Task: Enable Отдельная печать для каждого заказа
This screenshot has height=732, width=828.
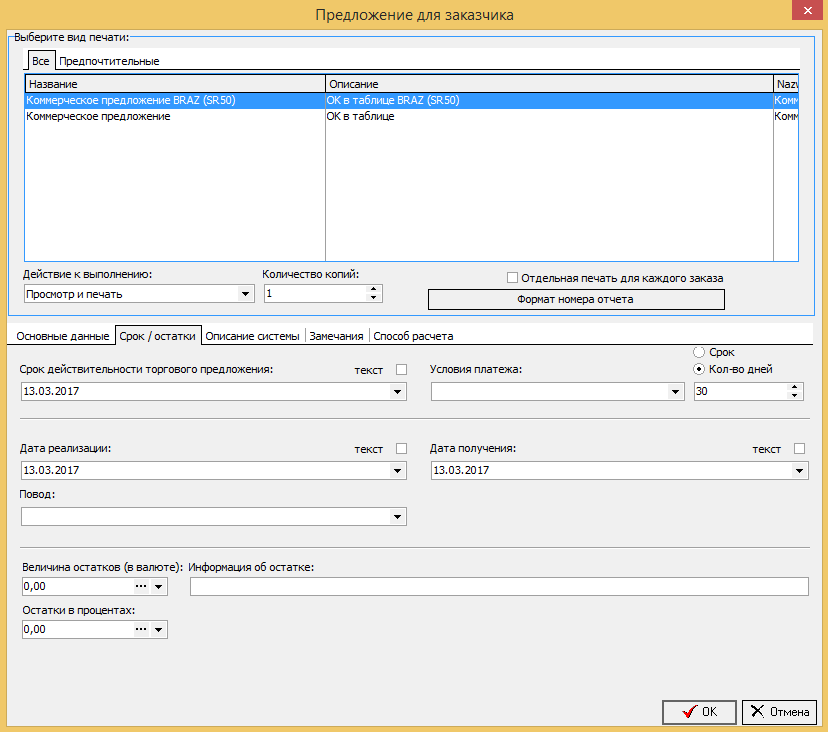Action: click(512, 278)
